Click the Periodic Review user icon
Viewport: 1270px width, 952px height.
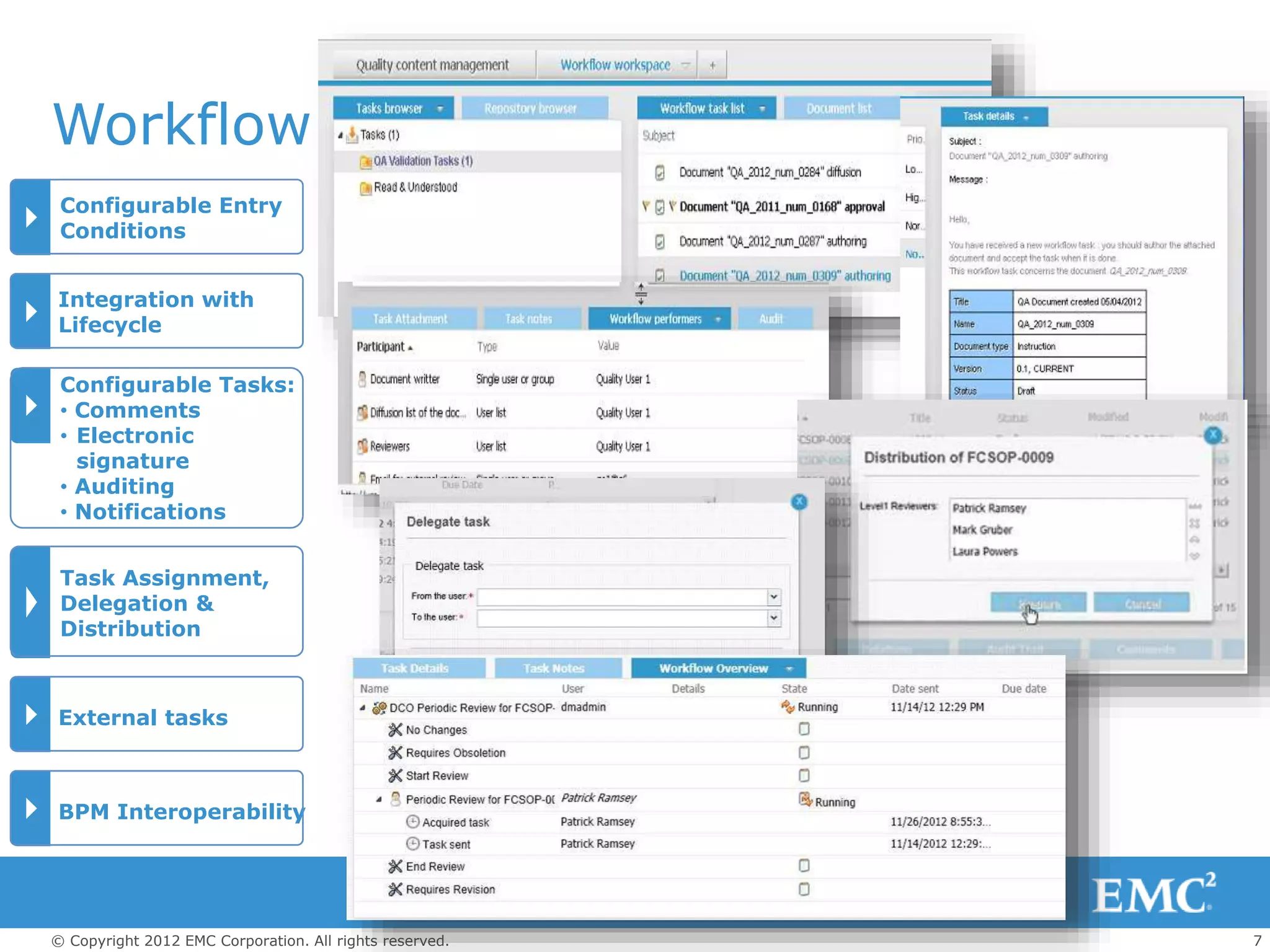click(395, 799)
